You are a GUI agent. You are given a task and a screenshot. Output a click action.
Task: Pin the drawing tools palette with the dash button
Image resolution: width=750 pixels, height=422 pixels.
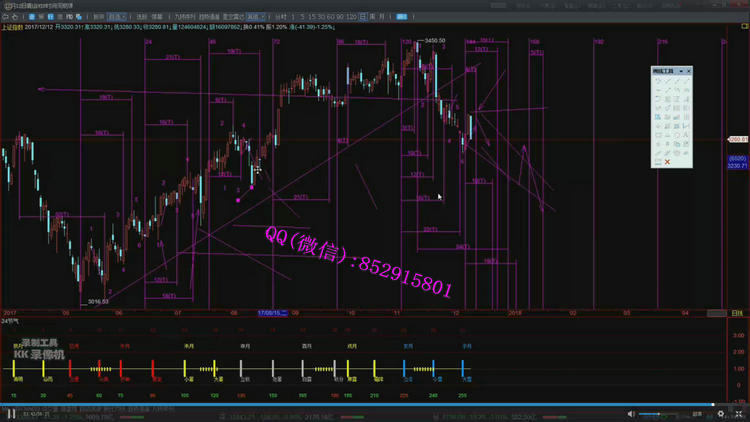[x=680, y=71]
